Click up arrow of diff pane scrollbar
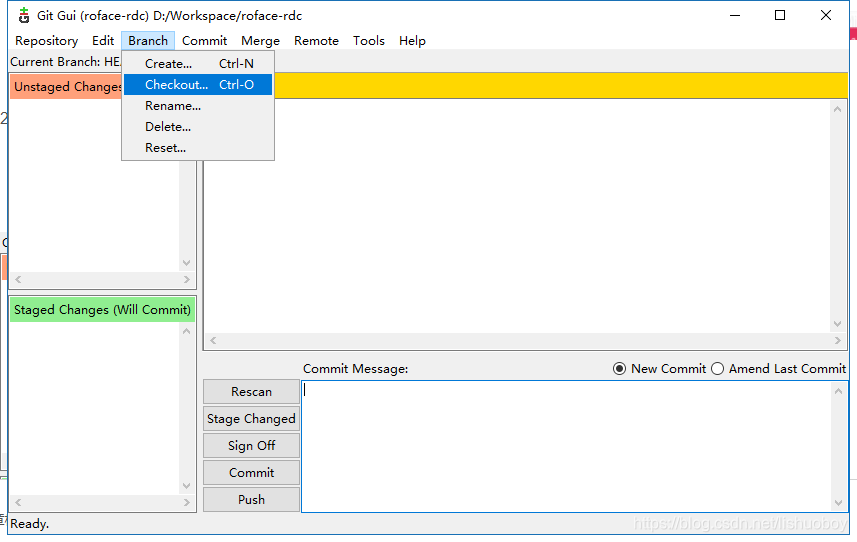The width and height of the screenshot is (857, 542). (837, 109)
